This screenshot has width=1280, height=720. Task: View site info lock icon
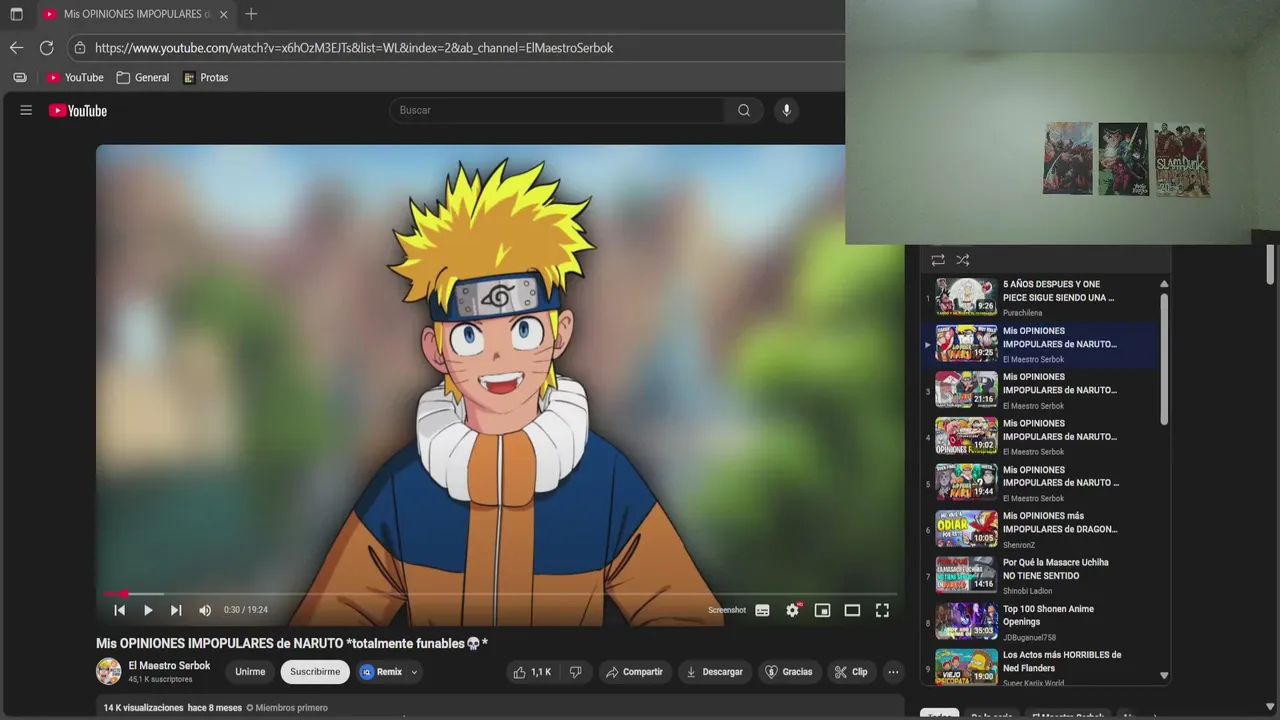tap(80, 47)
